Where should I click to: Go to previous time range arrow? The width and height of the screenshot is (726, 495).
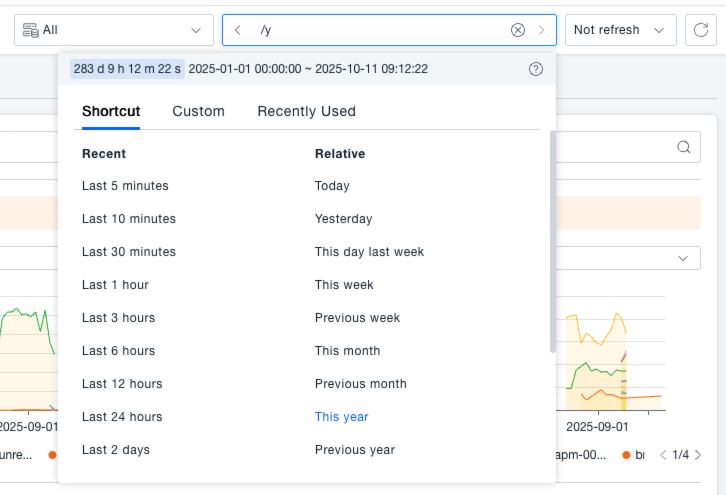[237, 30]
